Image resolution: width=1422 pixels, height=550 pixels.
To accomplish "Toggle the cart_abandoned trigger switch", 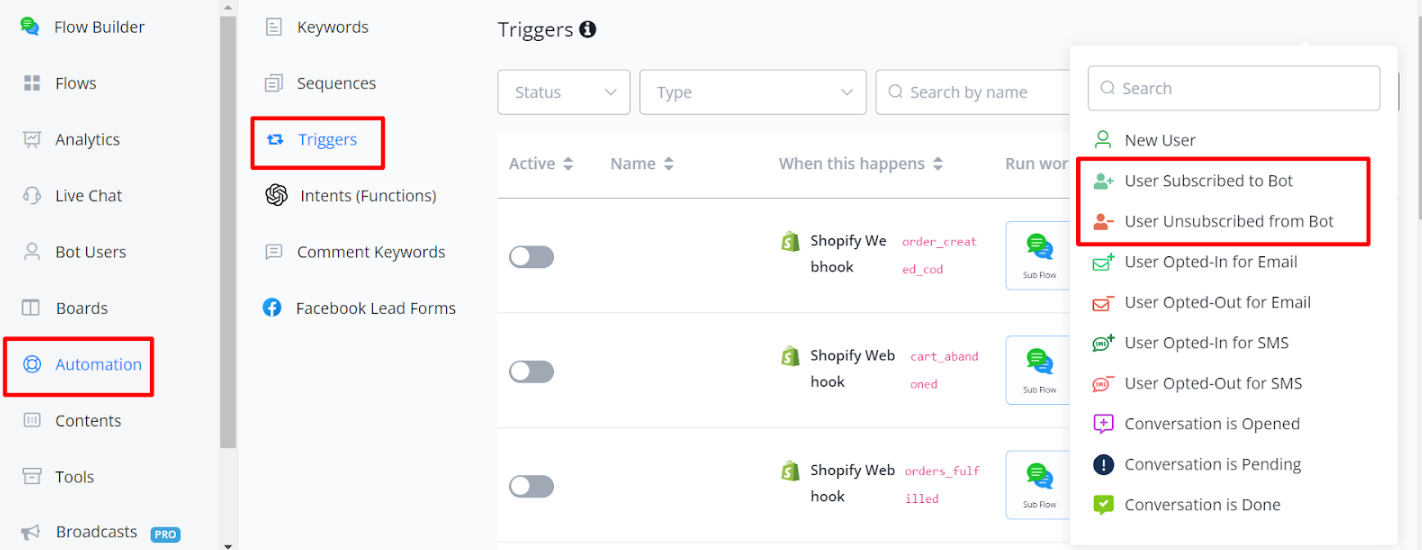I will pos(531,372).
